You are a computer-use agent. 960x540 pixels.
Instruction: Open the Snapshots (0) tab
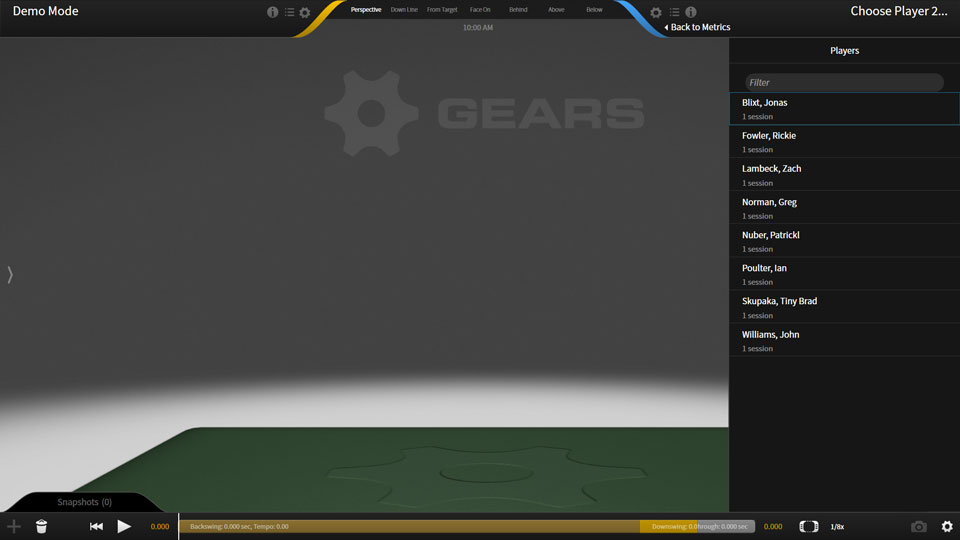pyautogui.click(x=84, y=502)
